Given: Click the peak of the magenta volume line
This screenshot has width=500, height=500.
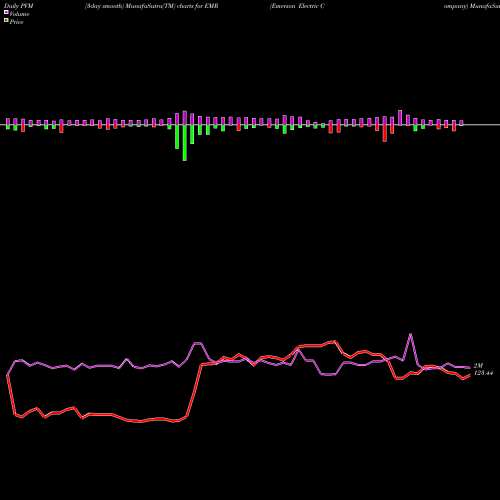Looking at the screenshot, I should [x=410, y=334].
